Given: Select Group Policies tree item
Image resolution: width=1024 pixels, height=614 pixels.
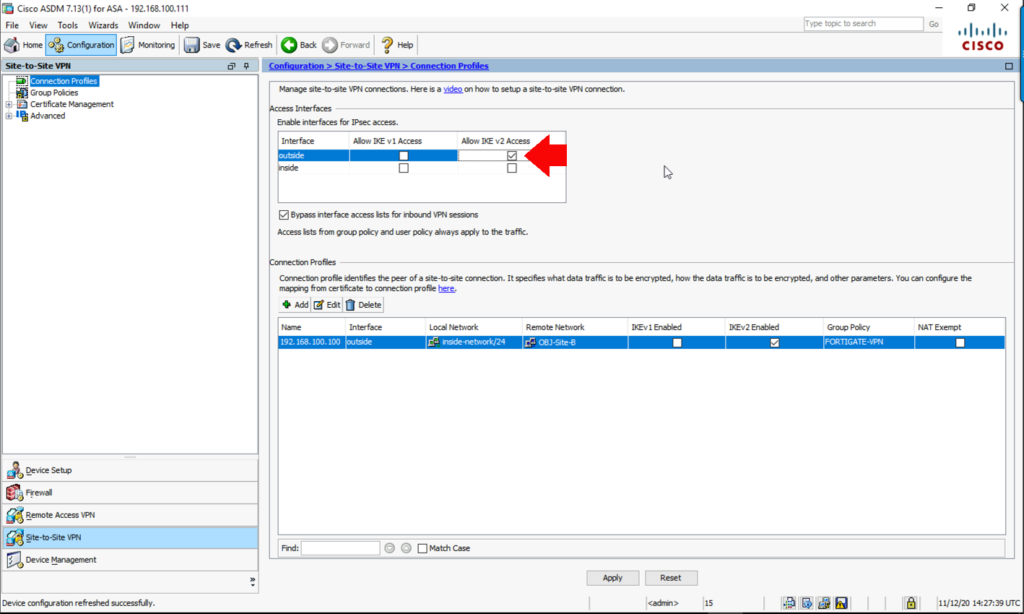Looking at the screenshot, I should 54,93.
